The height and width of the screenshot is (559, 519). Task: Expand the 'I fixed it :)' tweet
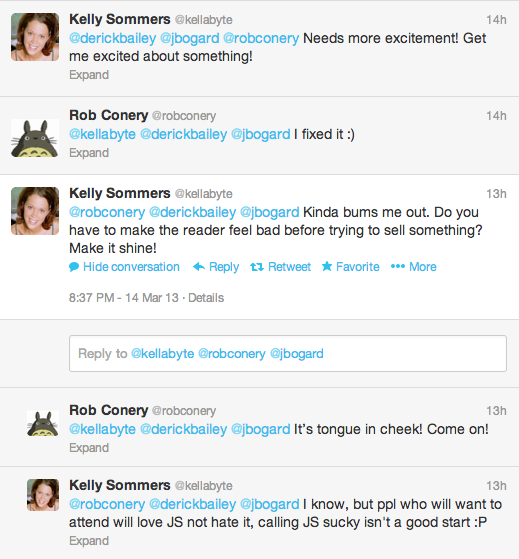[x=89, y=153]
